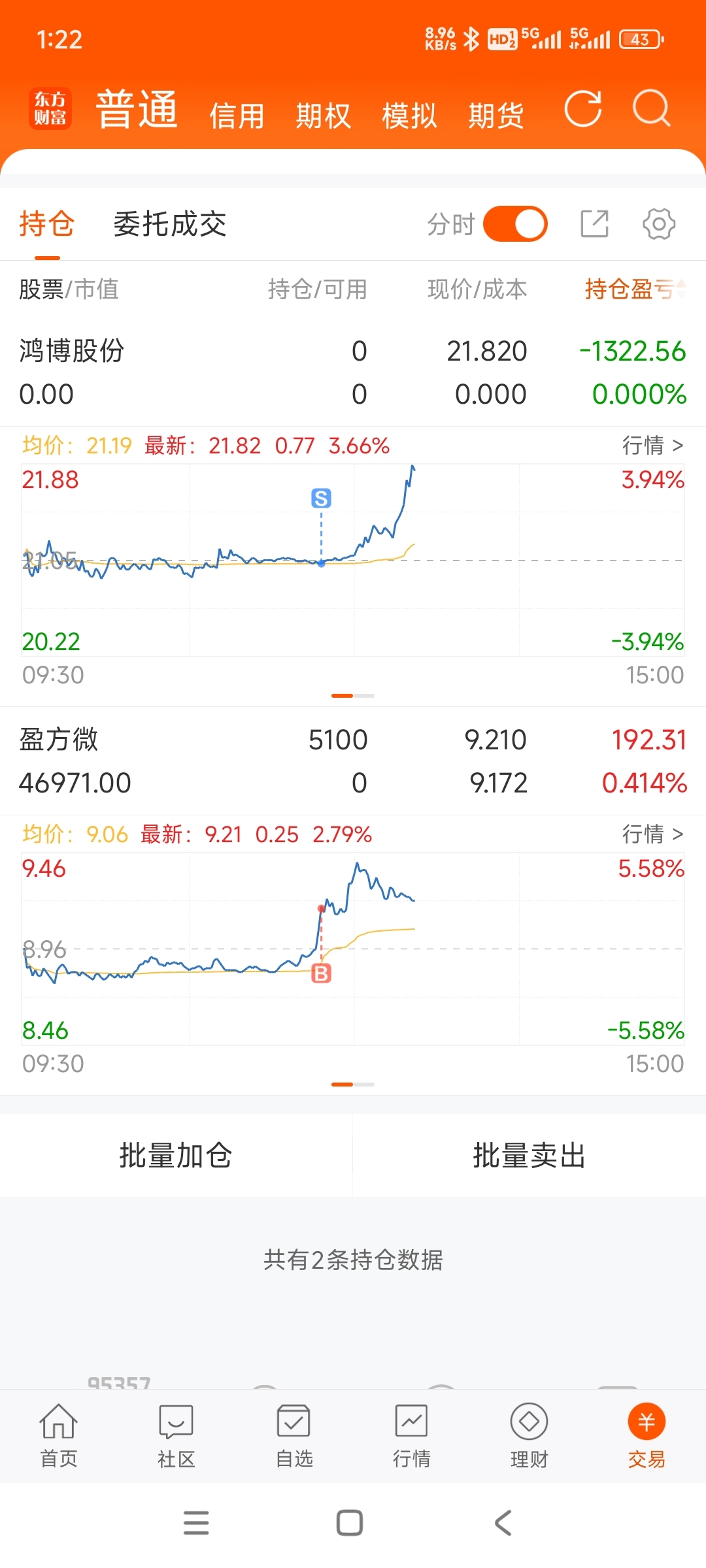Screen dimensions: 706x1568
Task: Tap the 东方财富 logo icon
Action: tap(50, 108)
